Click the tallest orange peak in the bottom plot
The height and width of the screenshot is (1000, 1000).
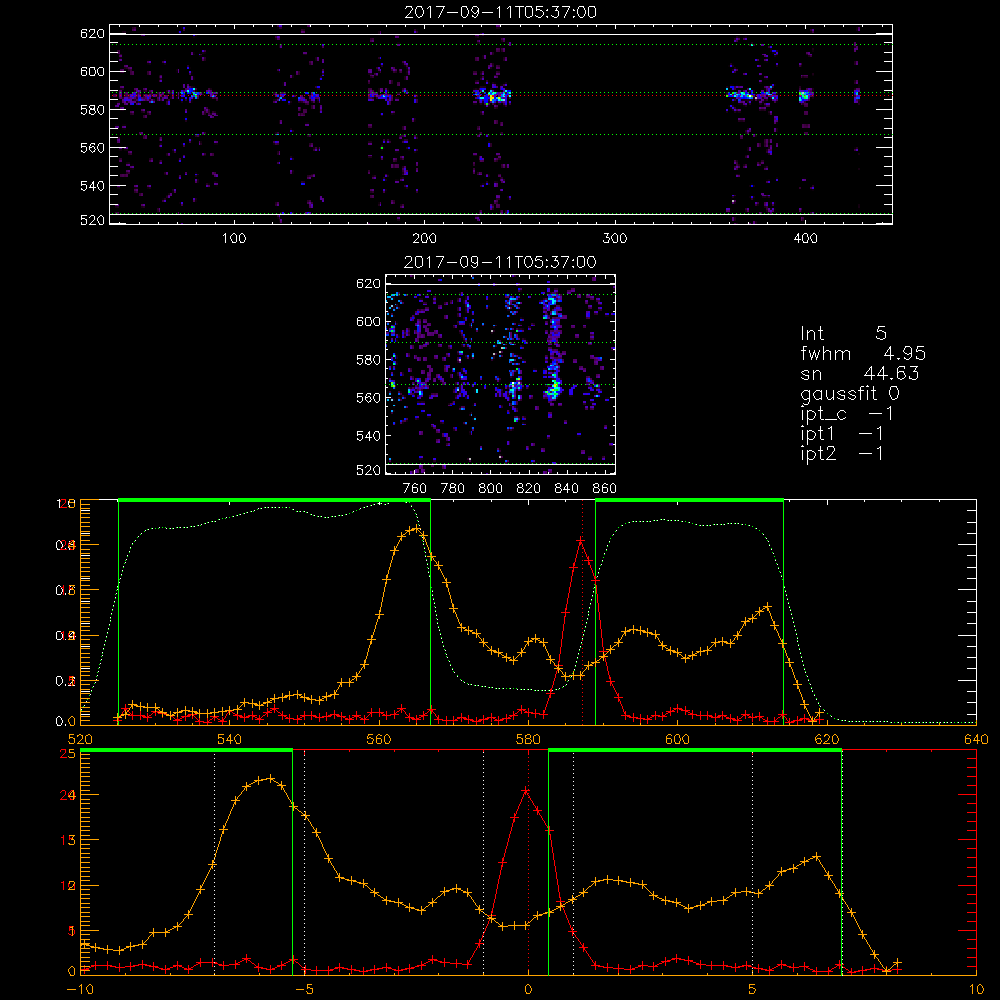tap(271, 779)
